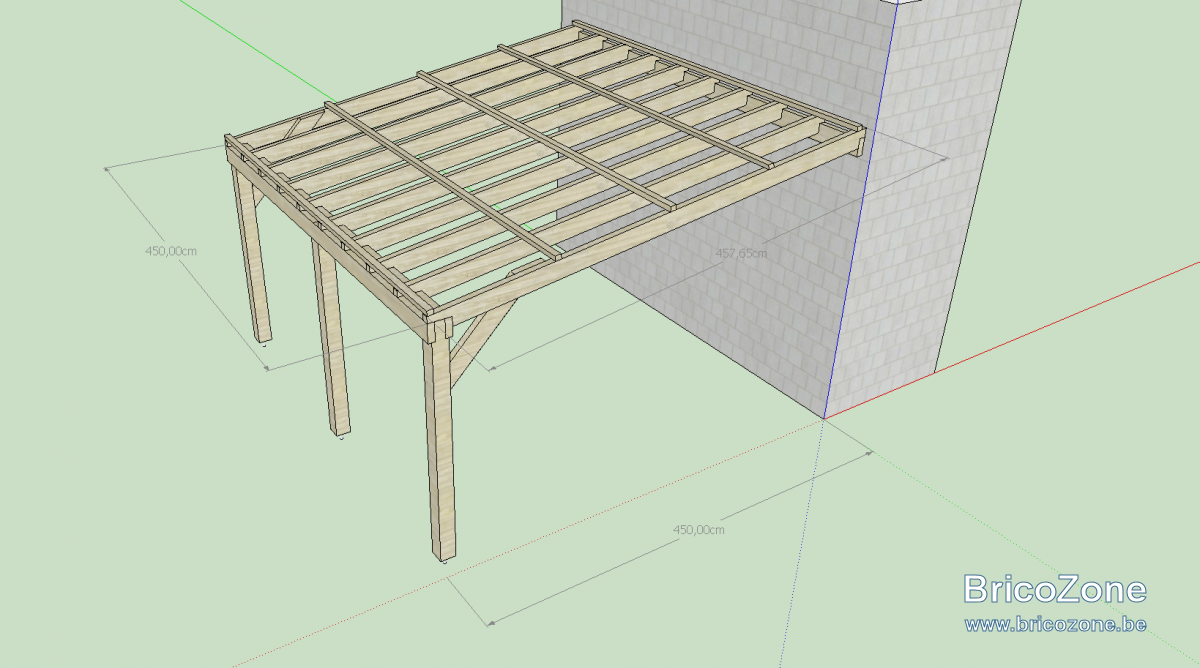Select the 450,00cm dimension left of the posts

[171, 251]
